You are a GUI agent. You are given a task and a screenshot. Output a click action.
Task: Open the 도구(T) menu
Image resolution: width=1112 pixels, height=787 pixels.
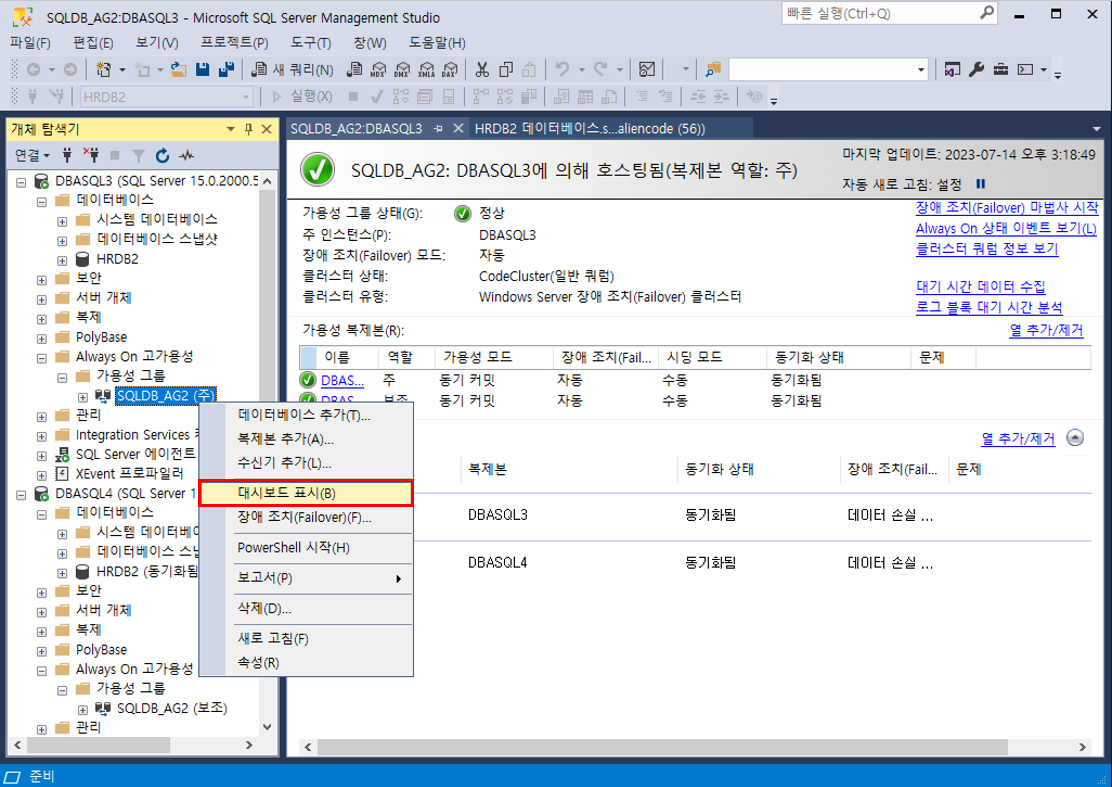[311, 43]
